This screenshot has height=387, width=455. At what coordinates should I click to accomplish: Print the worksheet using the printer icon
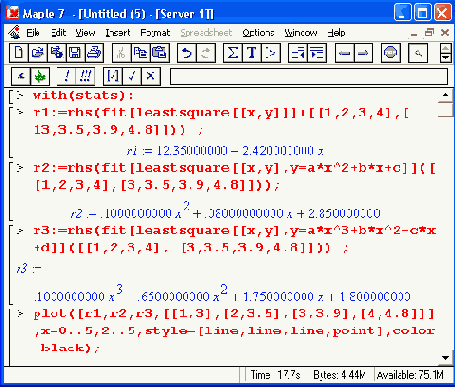(94, 53)
